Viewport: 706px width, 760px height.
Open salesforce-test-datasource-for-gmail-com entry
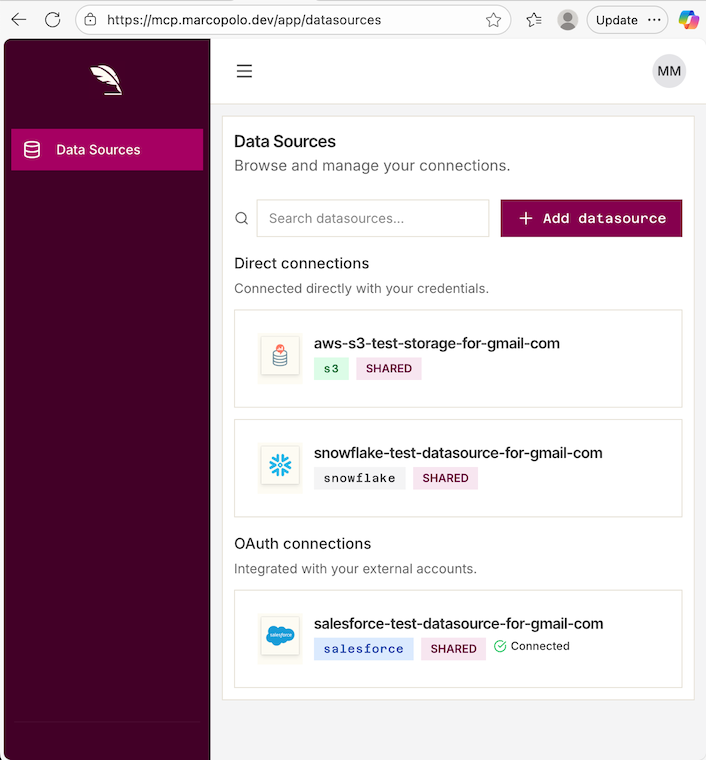458,623
